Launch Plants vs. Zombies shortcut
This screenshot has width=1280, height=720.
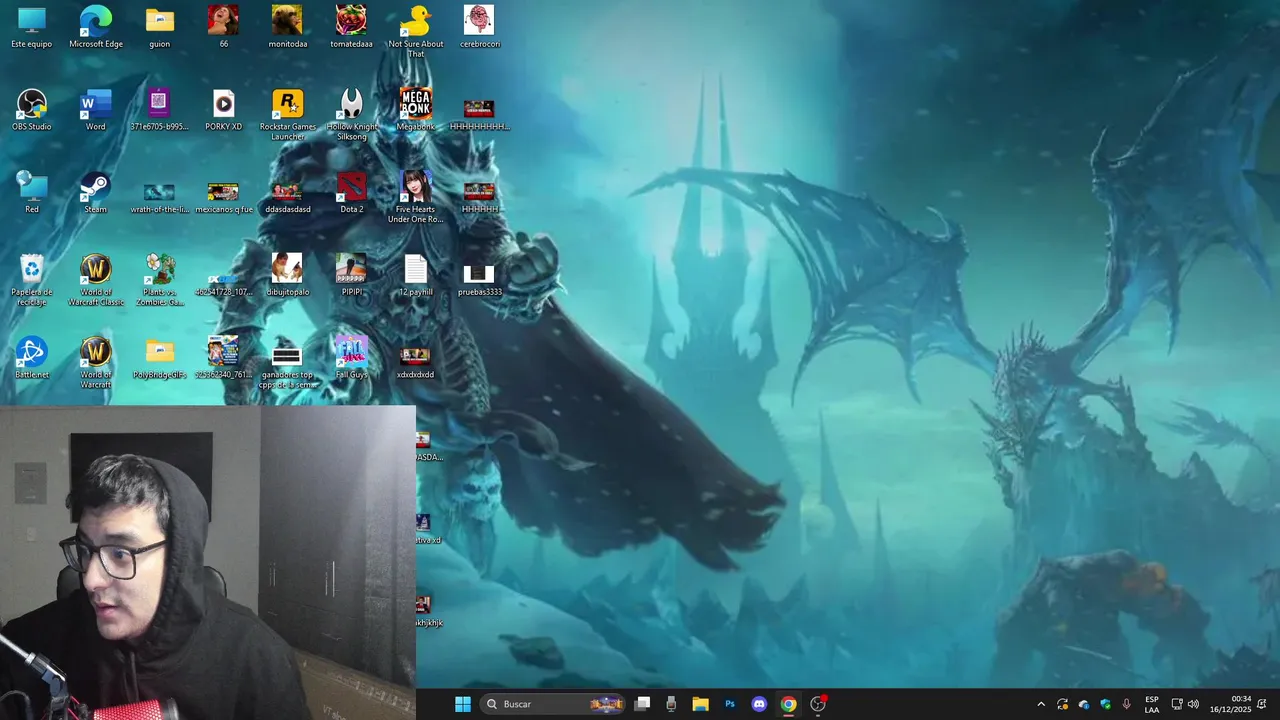(x=159, y=280)
